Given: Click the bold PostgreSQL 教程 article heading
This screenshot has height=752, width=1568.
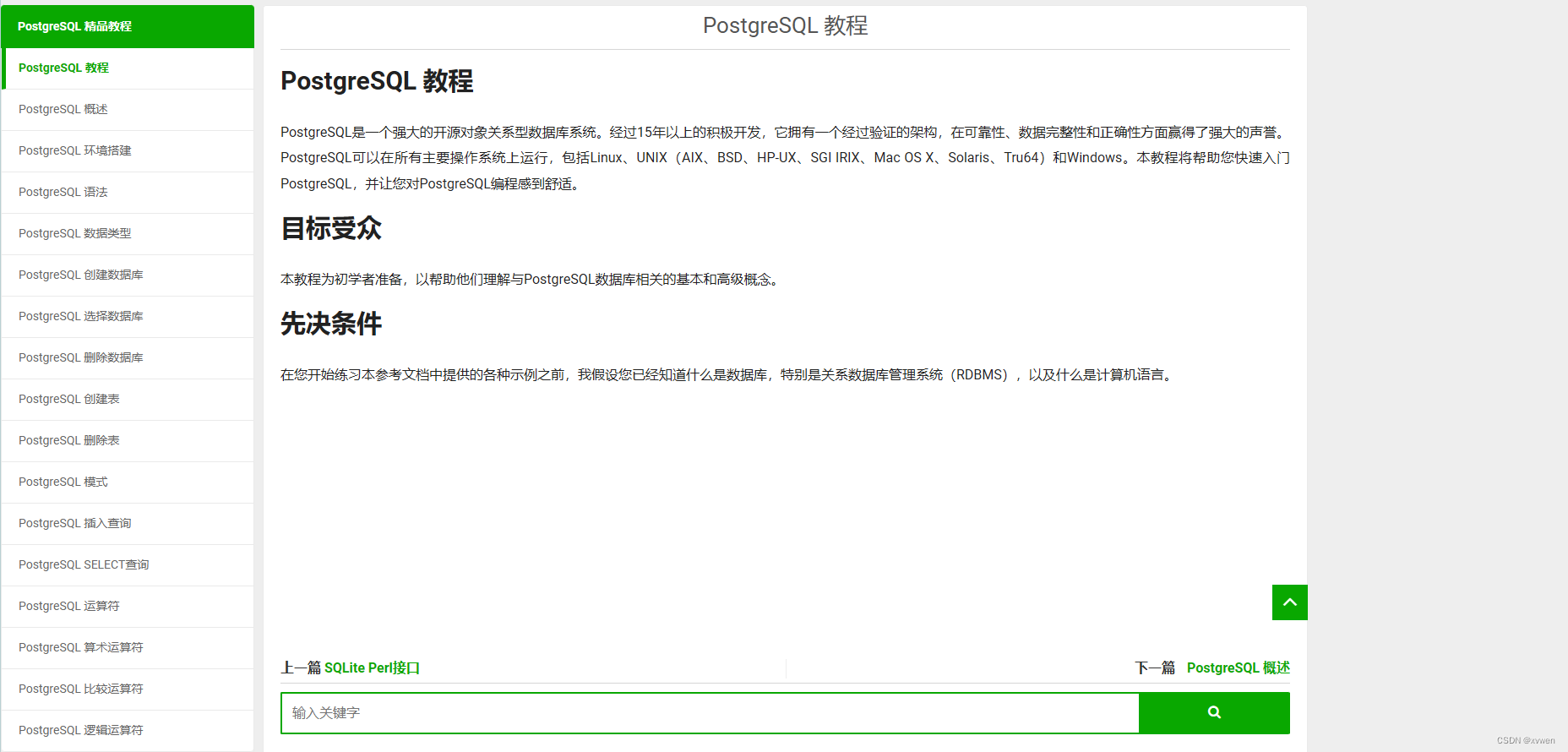Looking at the screenshot, I should coord(377,81).
